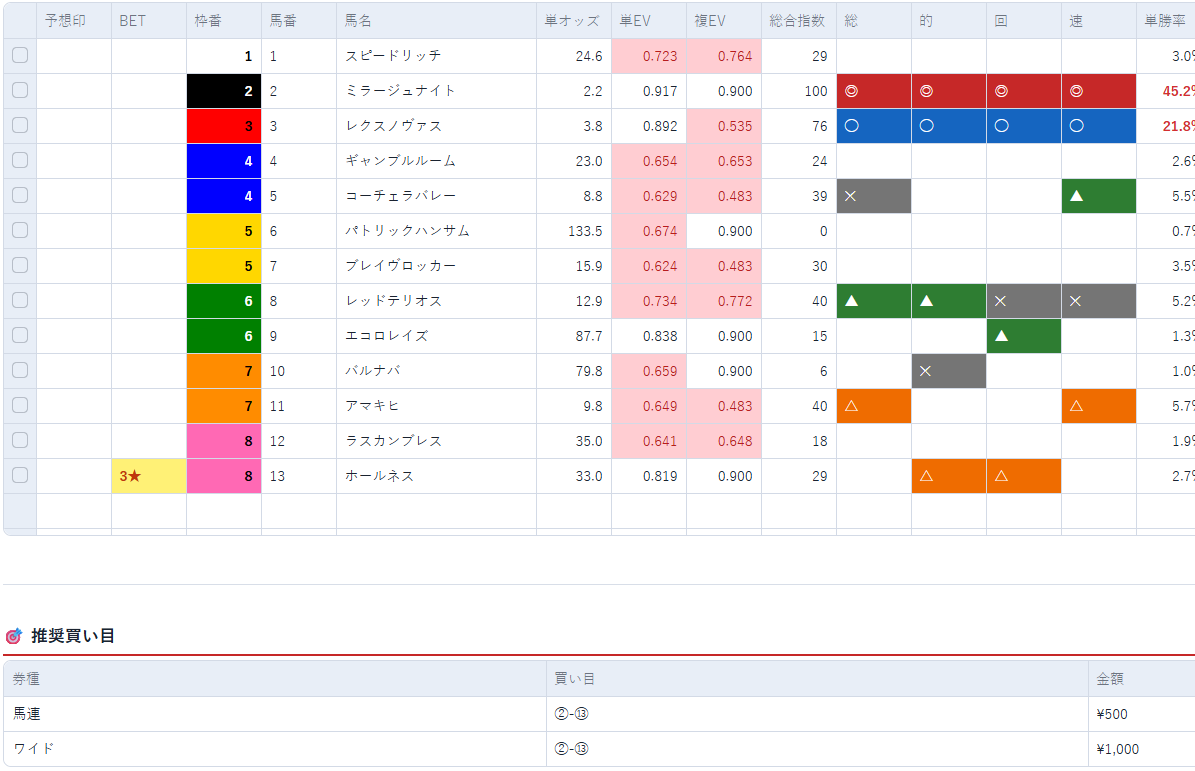The height and width of the screenshot is (771, 1195).
Task: Tick the checkbox for レッドテリオス row
Action: coord(20,300)
